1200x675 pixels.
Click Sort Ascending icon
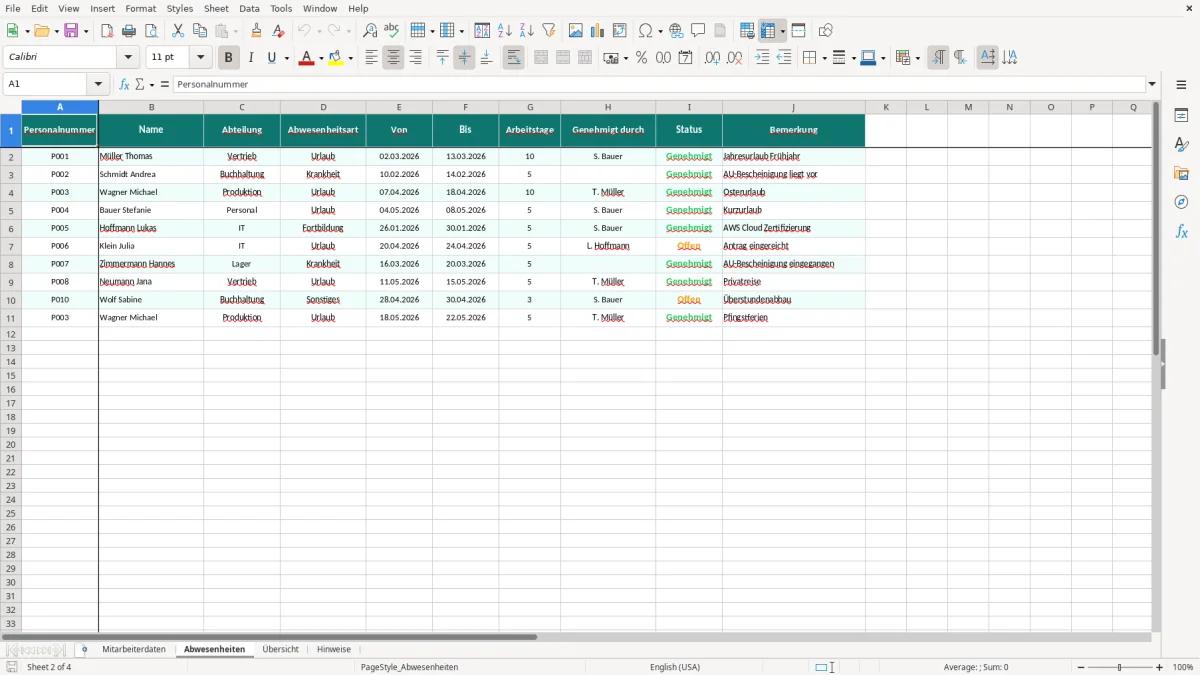pos(505,31)
